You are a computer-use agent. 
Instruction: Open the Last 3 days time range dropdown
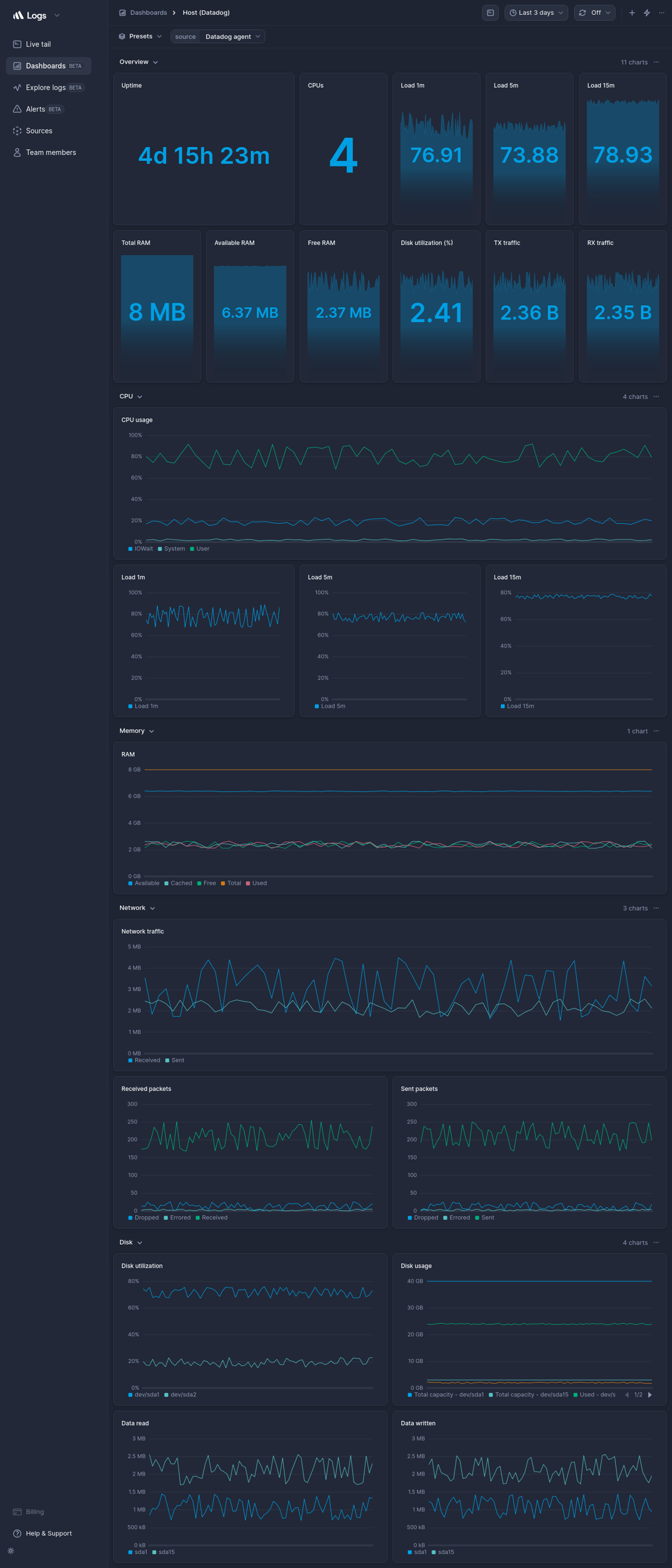536,13
